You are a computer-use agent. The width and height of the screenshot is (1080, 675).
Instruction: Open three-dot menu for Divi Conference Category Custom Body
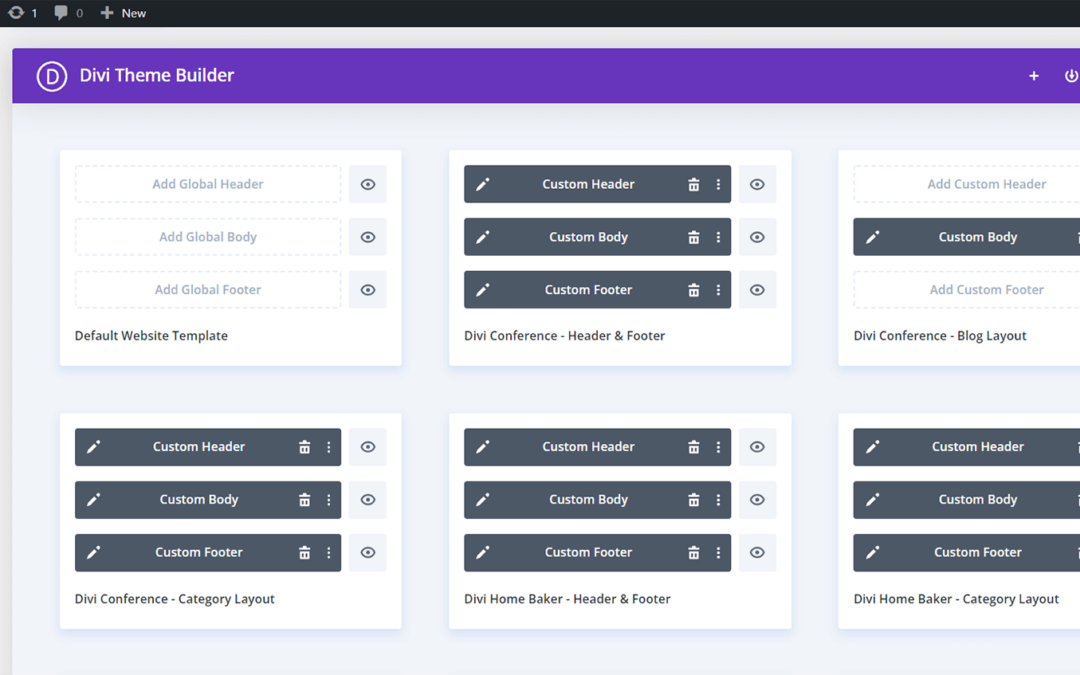(329, 500)
